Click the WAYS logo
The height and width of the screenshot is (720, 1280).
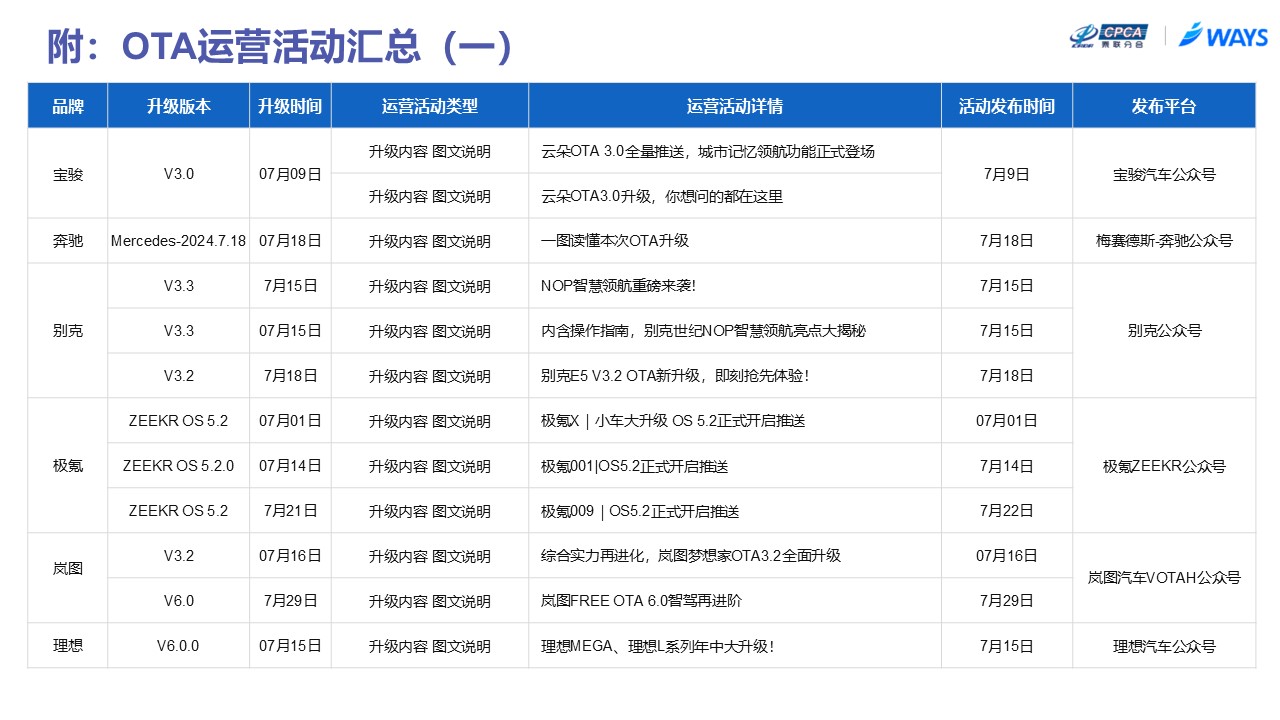pos(1224,36)
